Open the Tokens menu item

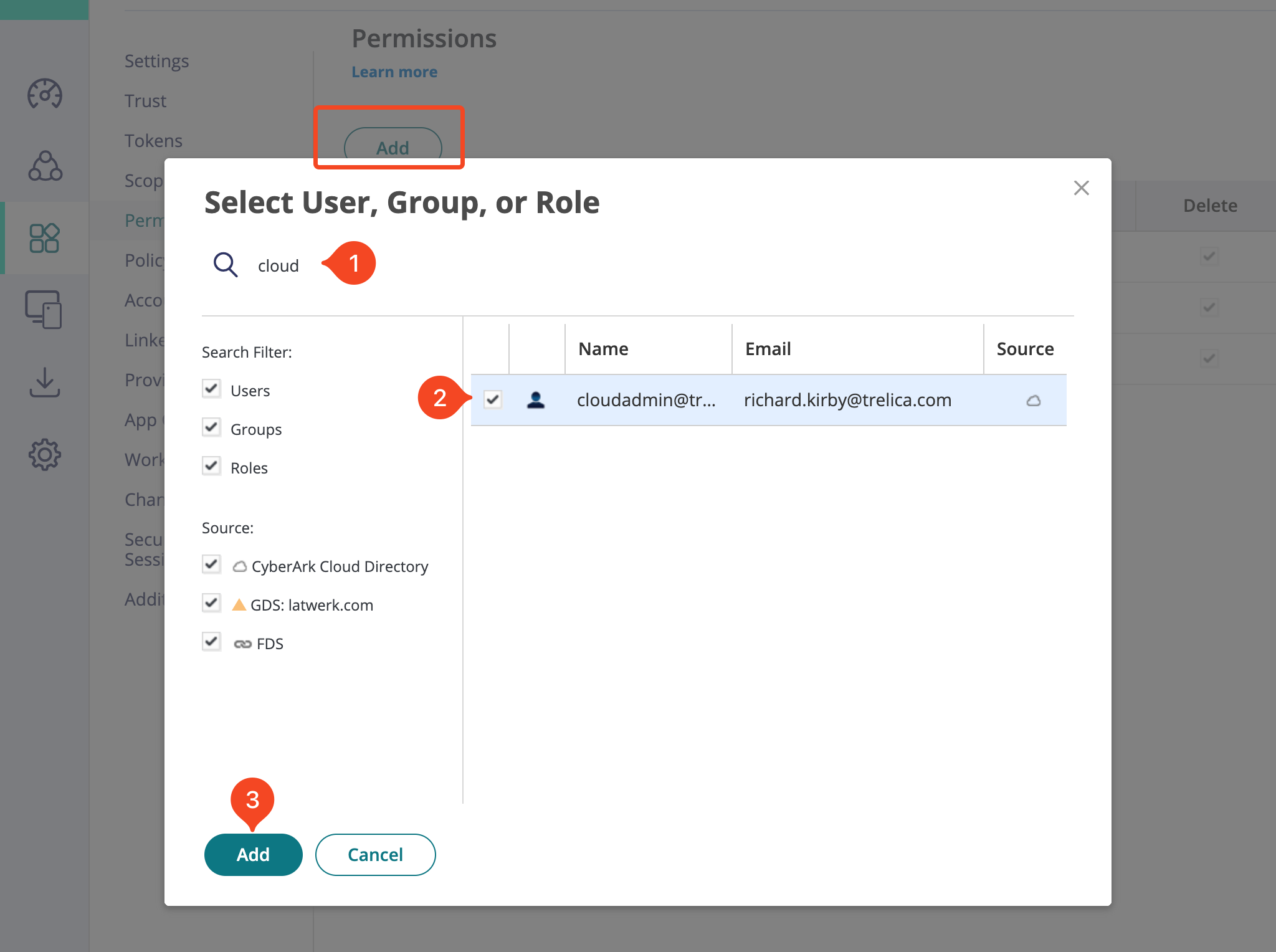point(153,141)
